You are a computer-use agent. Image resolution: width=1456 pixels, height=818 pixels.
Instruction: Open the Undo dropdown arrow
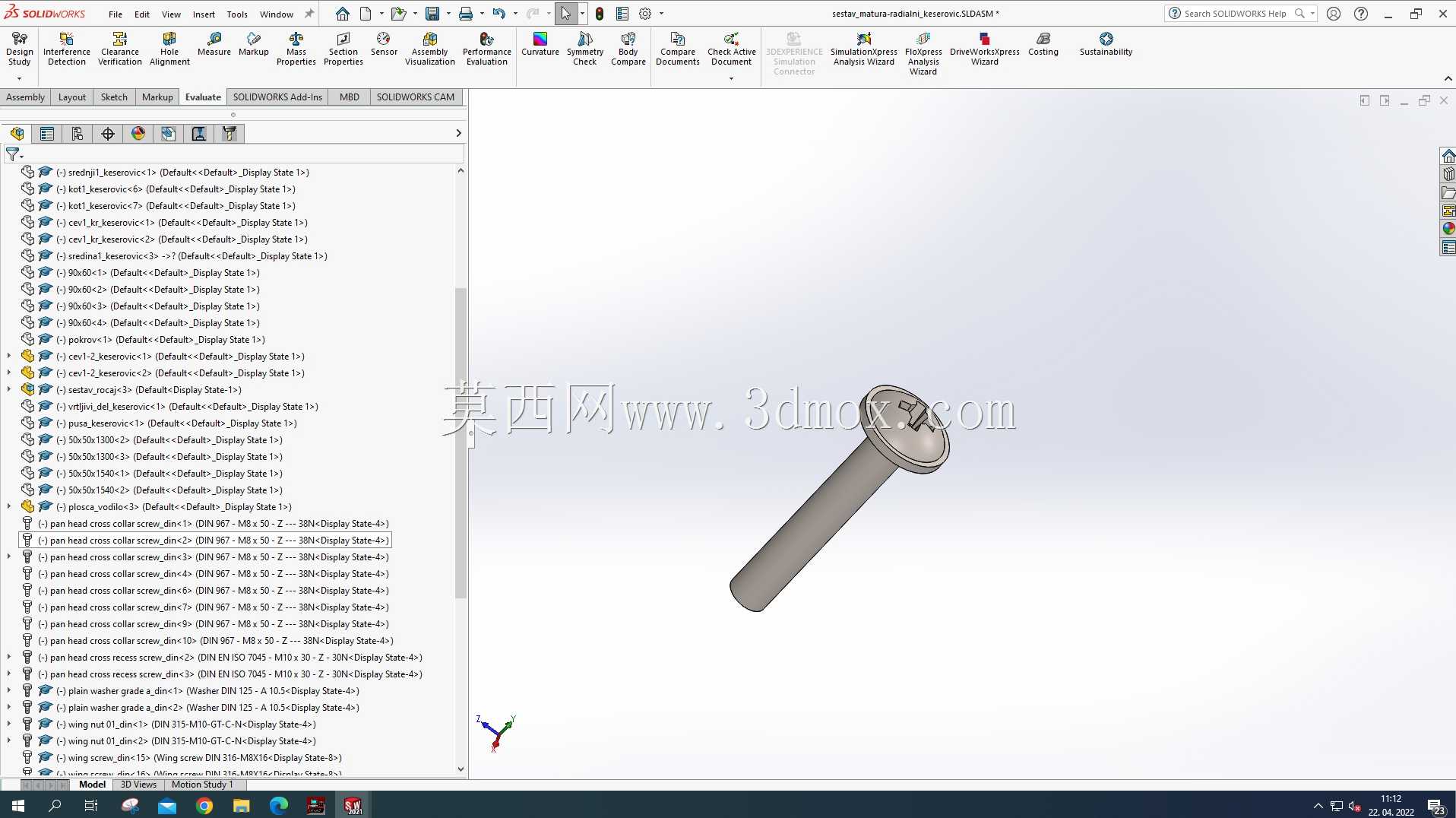point(515,14)
